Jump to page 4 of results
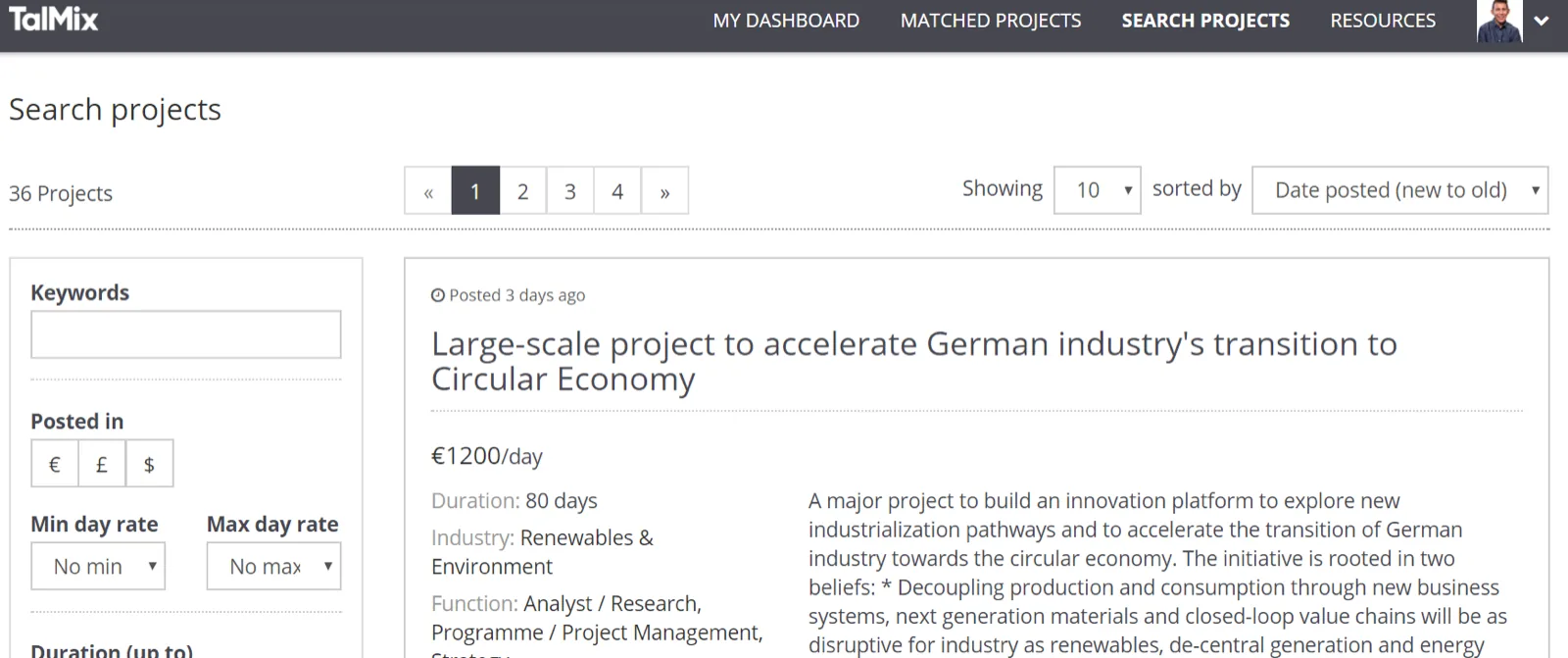The height and width of the screenshot is (658, 1568). 617,191
